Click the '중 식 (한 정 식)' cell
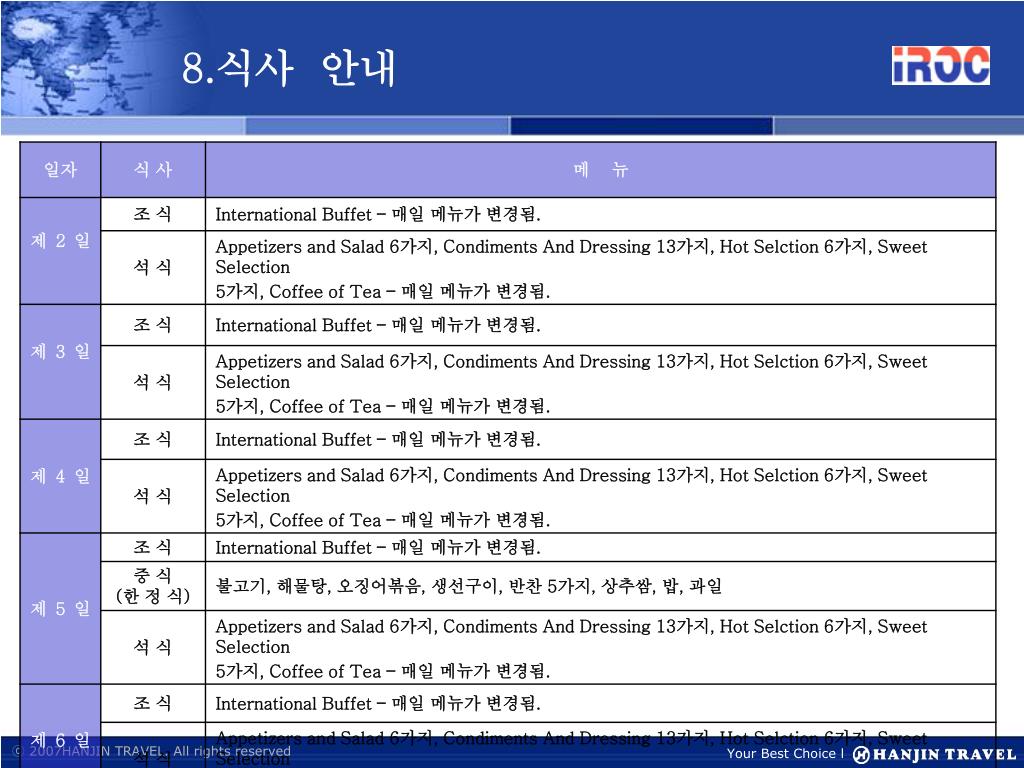Viewport: 1024px width, 768px height. click(153, 586)
